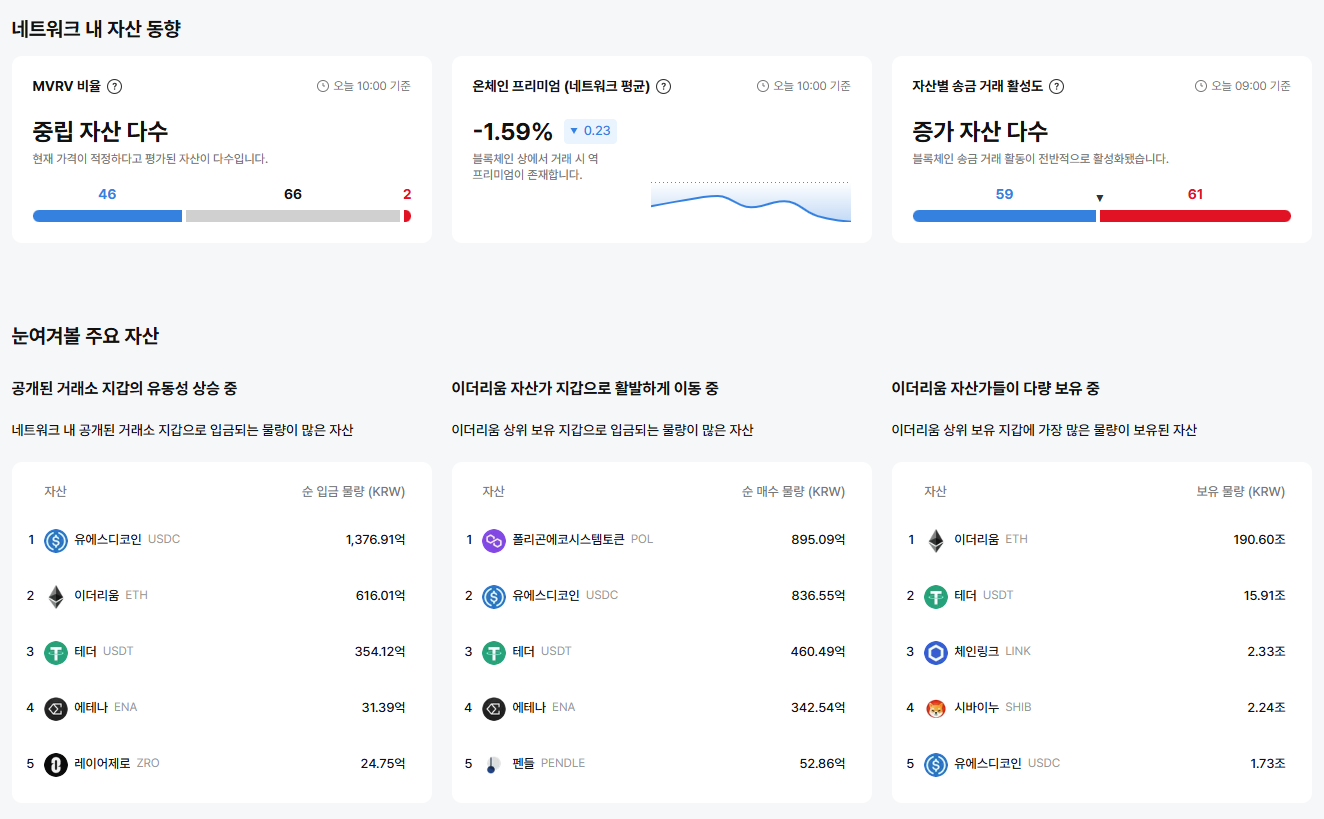Click the USDC coin icon in exchange inflow list
The image size is (1324, 819).
point(56,540)
